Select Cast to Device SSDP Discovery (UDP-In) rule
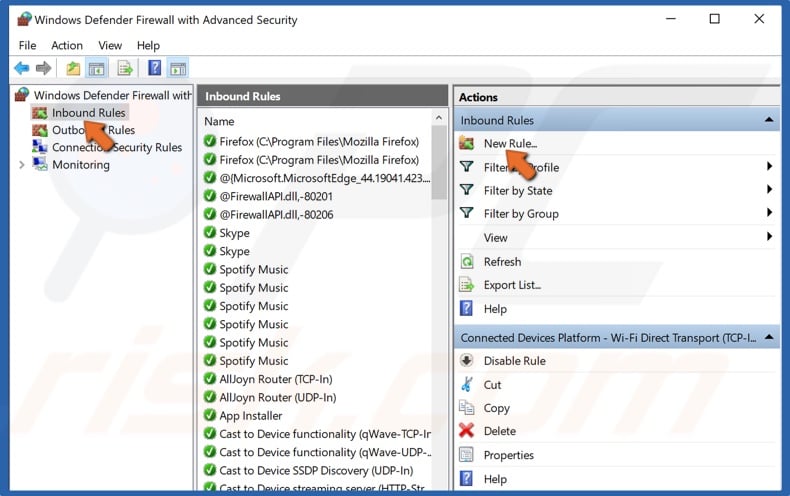 pos(317,470)
